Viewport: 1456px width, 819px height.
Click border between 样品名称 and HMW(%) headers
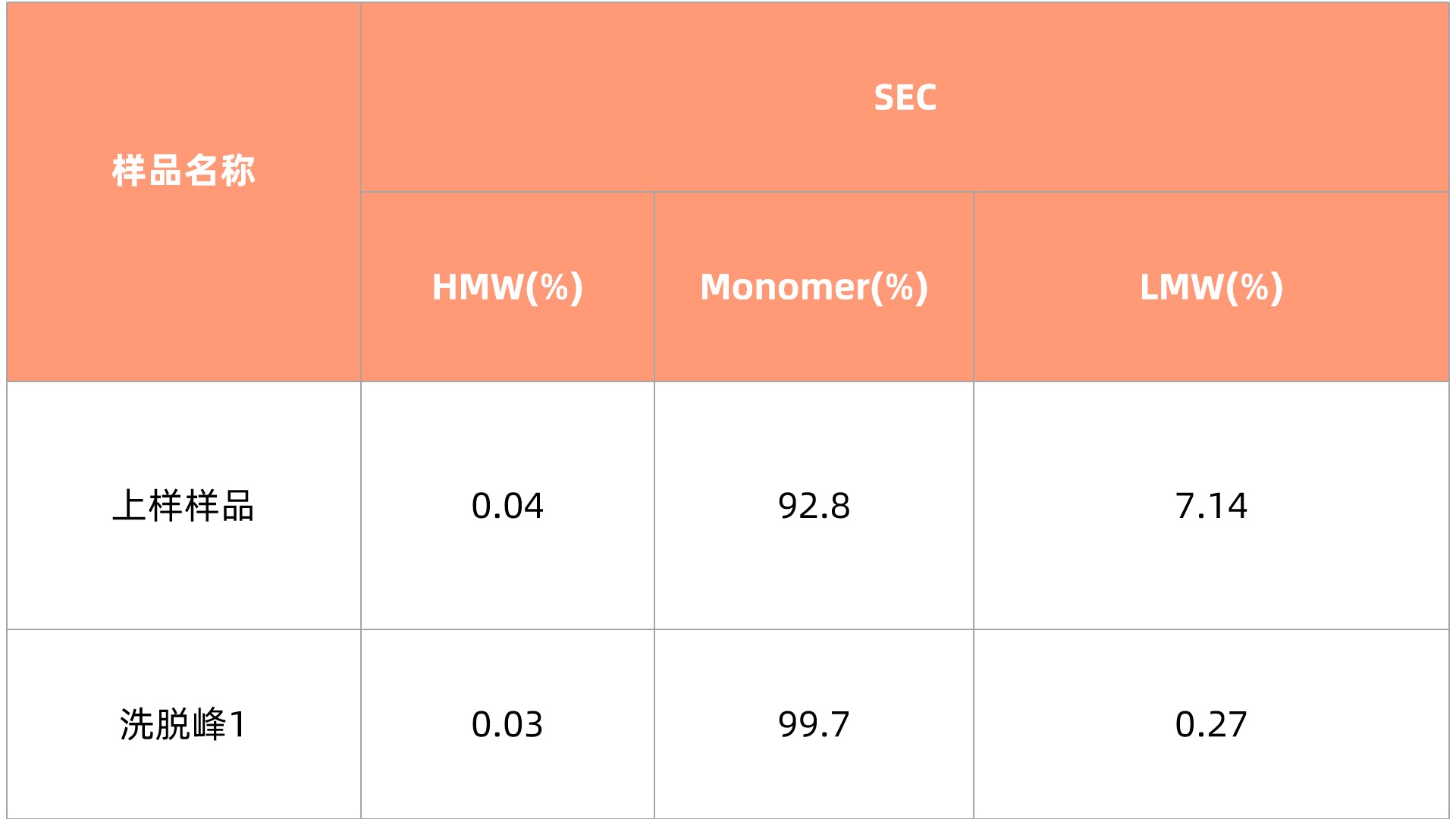tap(361, 287)
